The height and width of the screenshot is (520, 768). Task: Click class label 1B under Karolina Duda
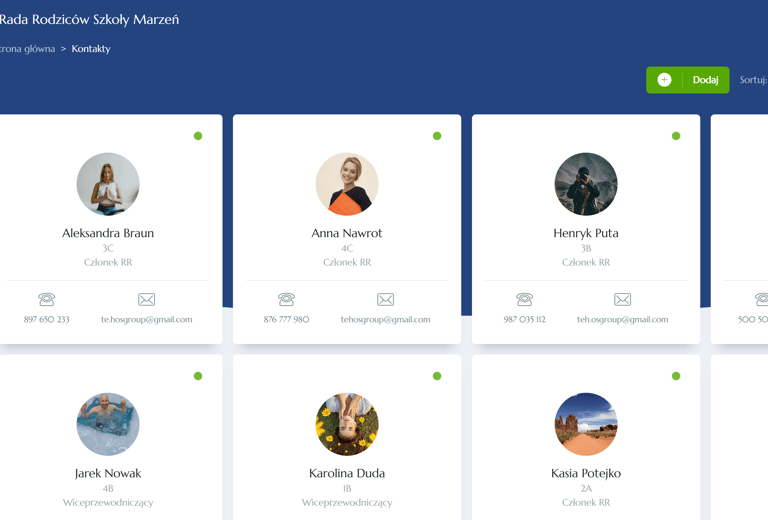[347, 489]
